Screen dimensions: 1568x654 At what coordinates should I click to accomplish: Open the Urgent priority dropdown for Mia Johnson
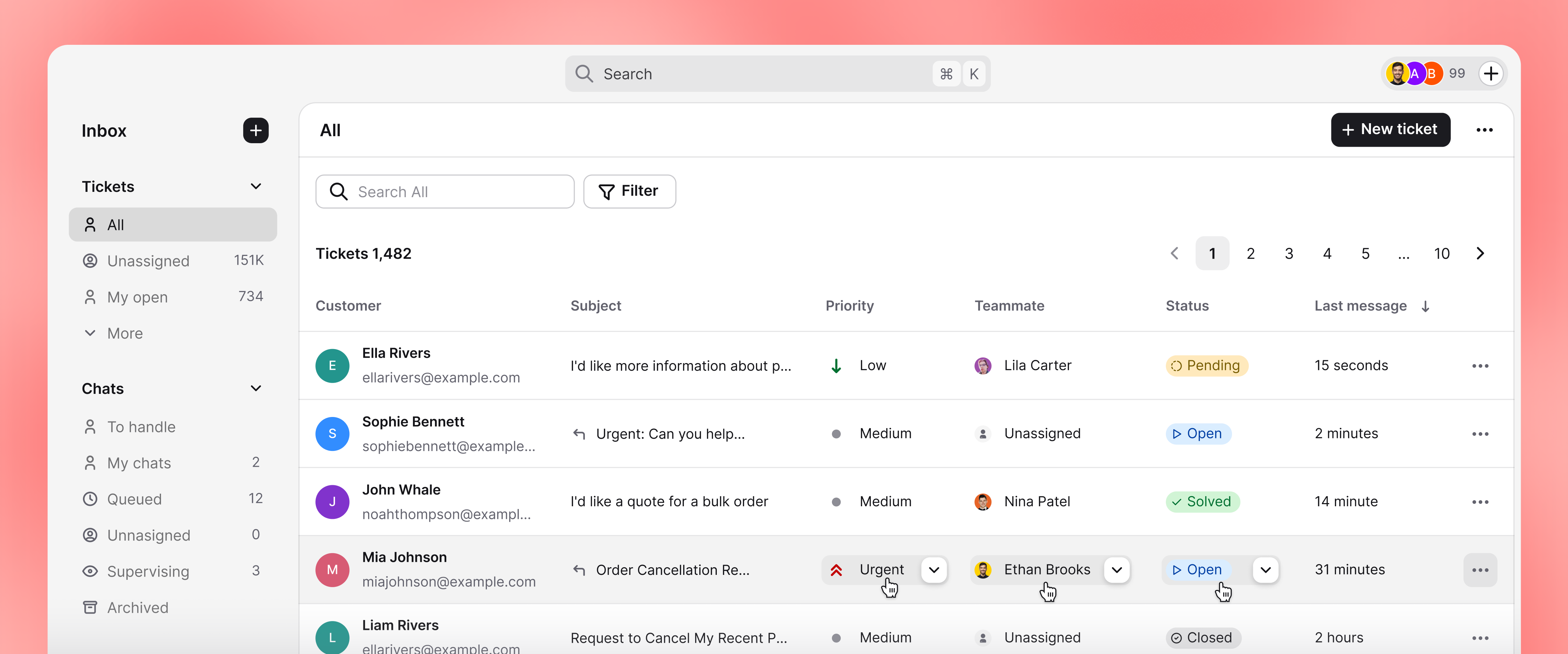point(933,570)
